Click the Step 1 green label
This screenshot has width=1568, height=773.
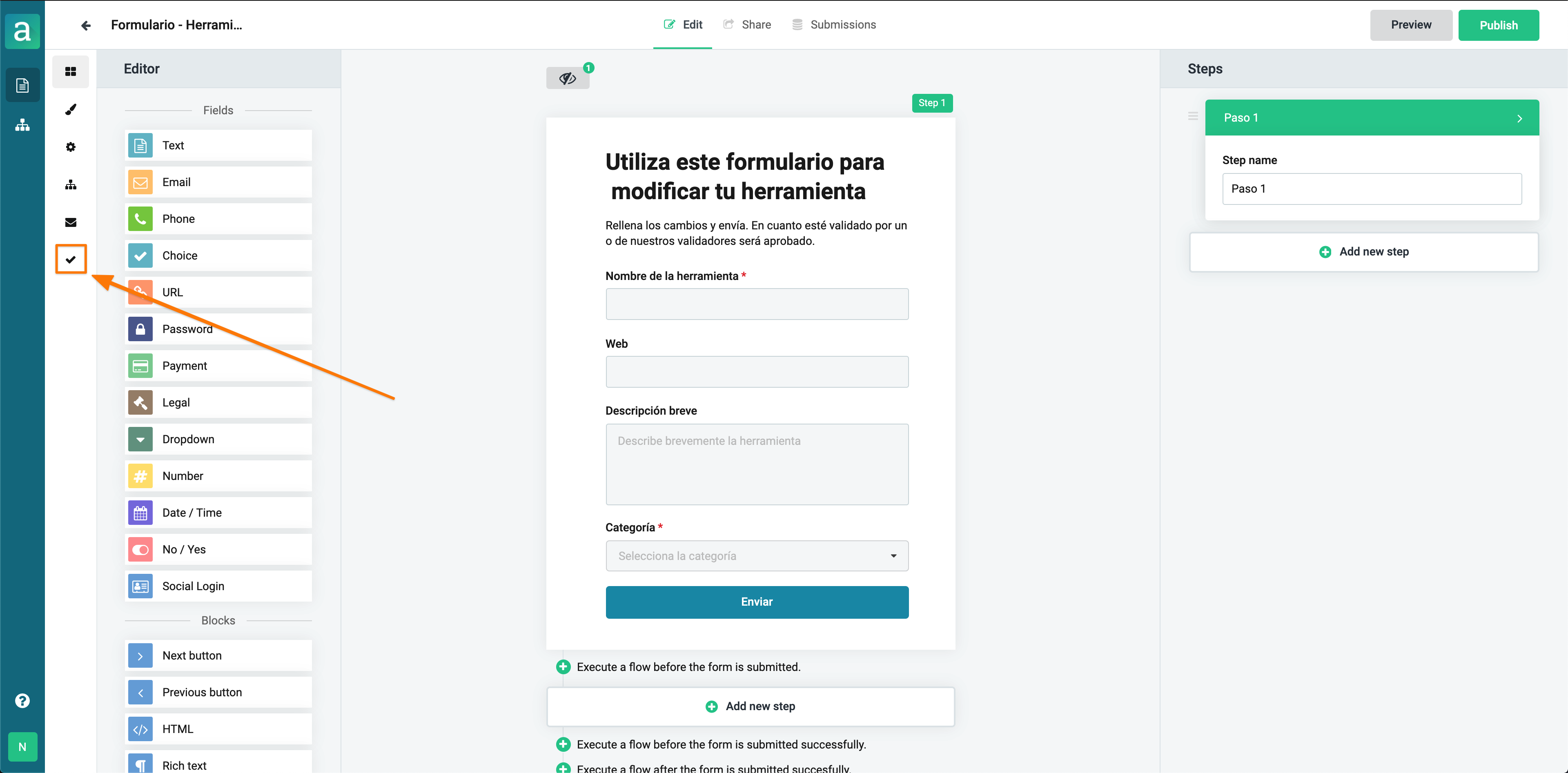932,103
